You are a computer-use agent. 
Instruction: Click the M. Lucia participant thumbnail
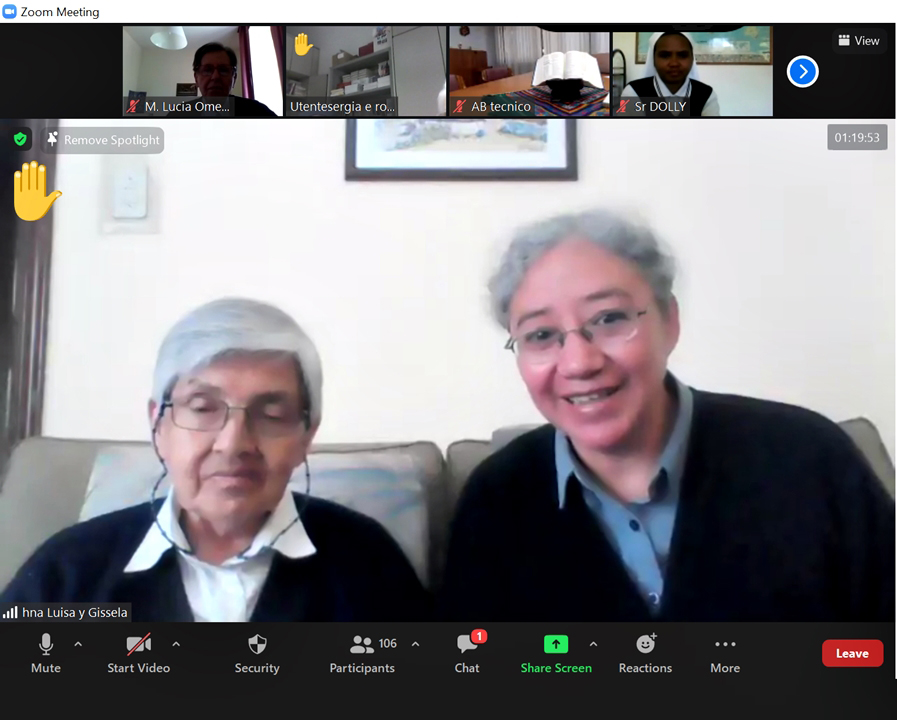click(x=203, y=71)
